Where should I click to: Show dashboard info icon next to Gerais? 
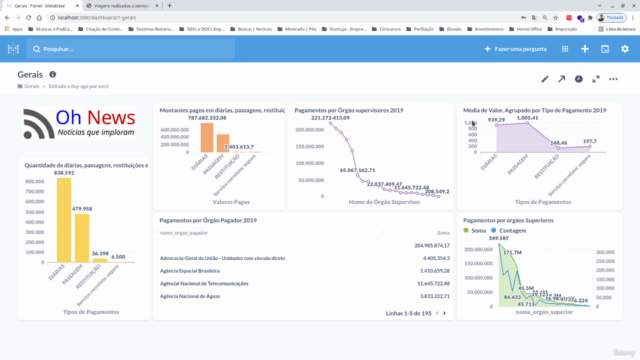pos(53,74)
